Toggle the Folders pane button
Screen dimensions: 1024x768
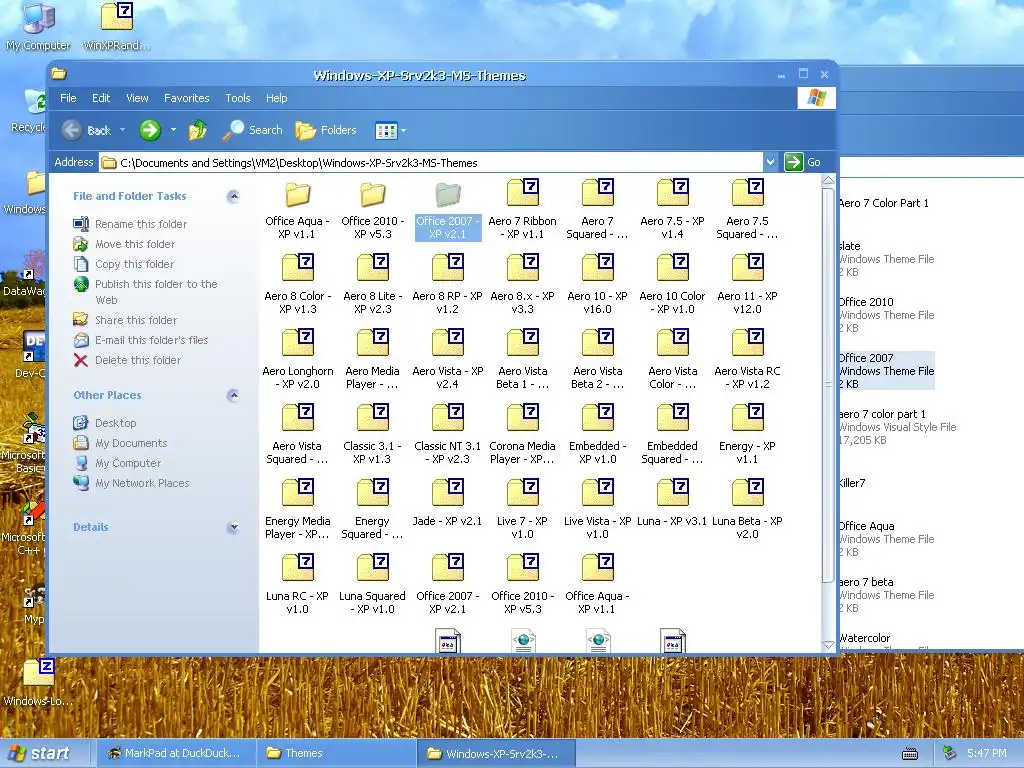click(x=326, y=131)
